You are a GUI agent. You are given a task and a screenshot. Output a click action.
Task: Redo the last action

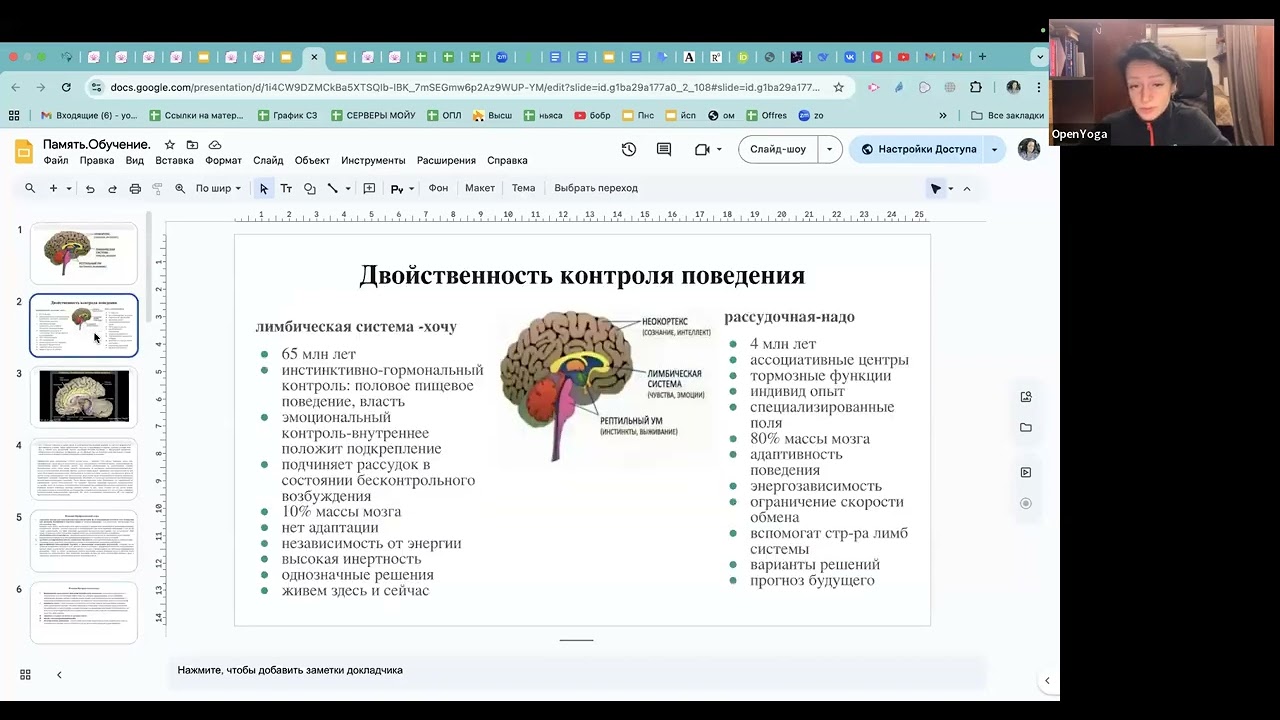[112, 188]
